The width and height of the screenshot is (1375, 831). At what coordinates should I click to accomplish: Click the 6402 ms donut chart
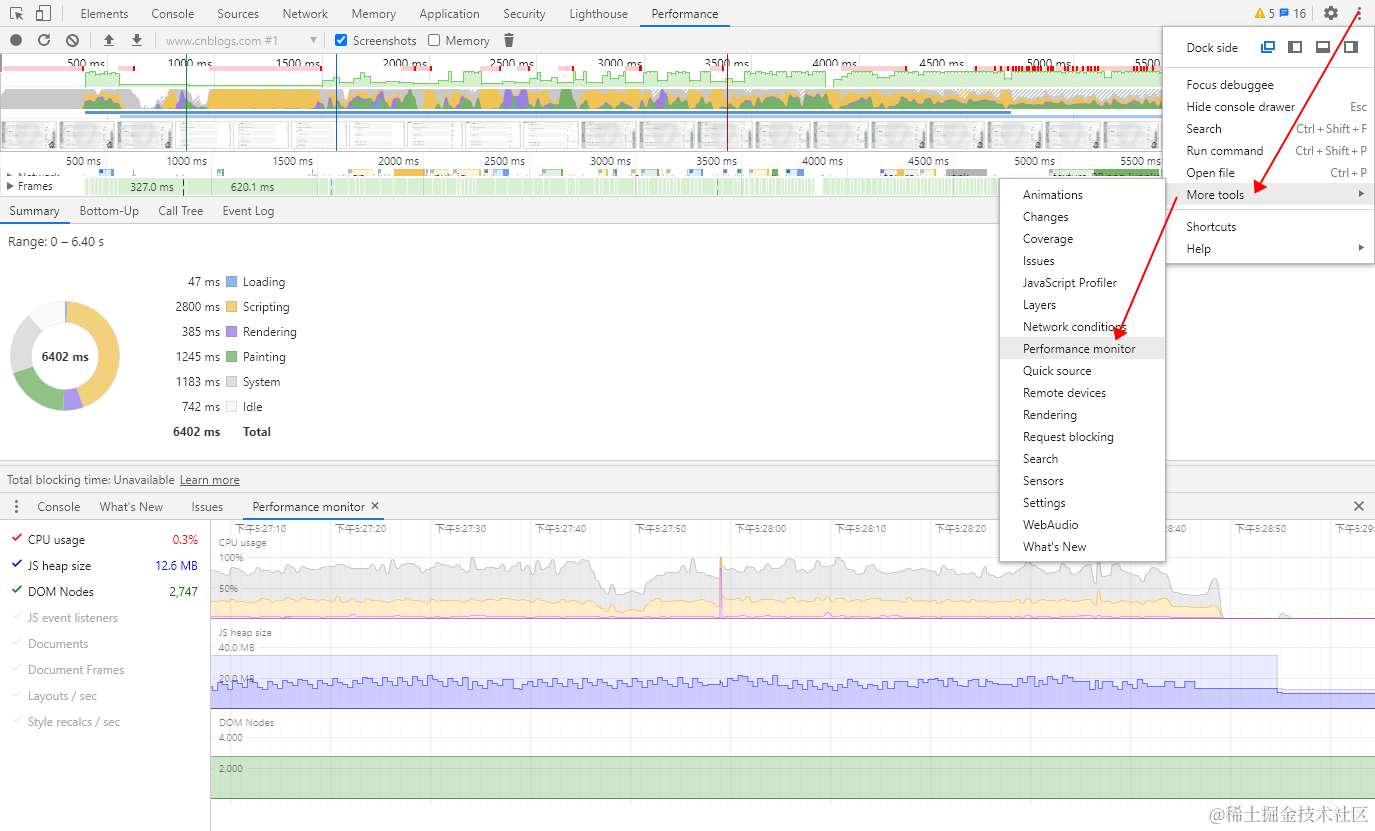(65, 356)
